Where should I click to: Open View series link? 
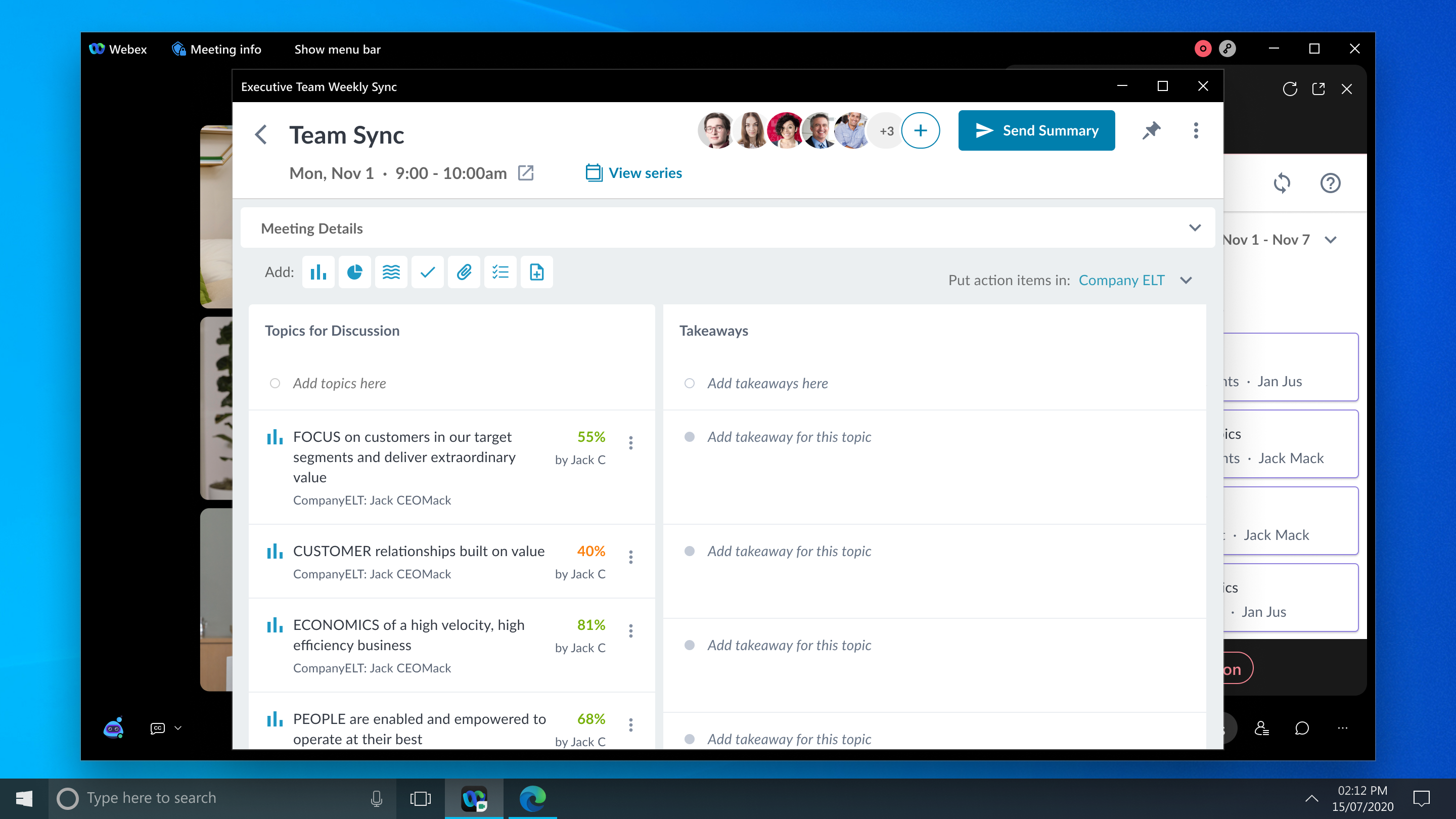pyautogui.click(x=634, y=173)
